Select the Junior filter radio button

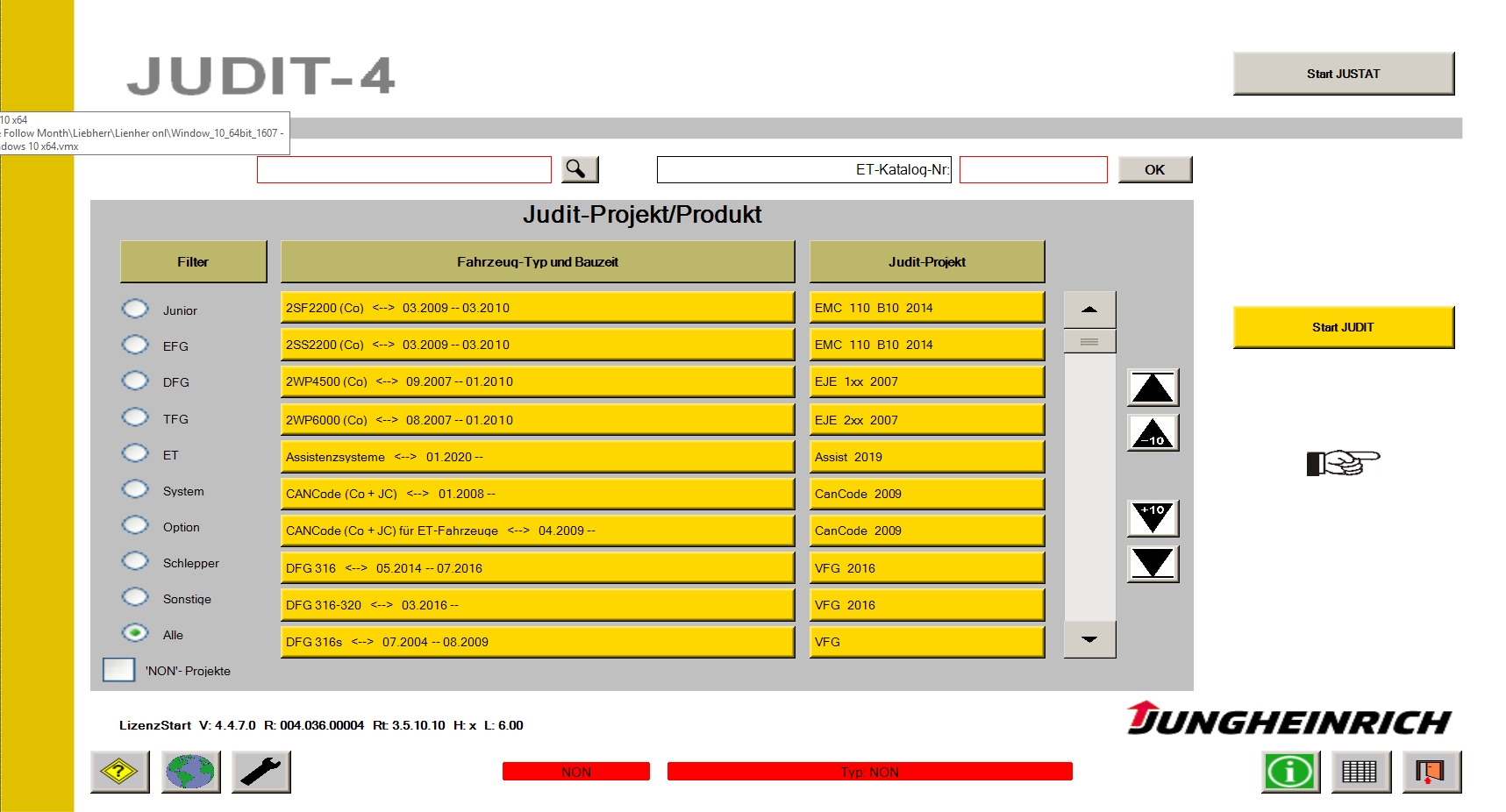135,309
